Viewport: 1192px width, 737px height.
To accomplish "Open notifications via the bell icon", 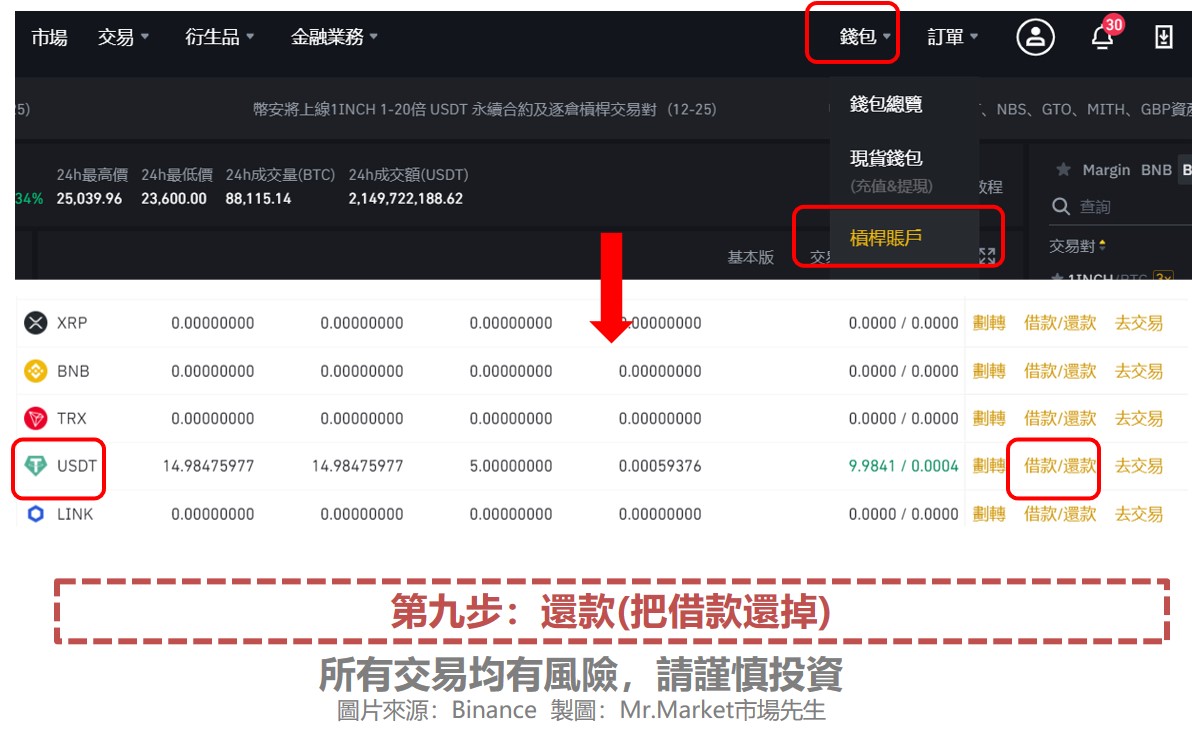I will pos(1101,38).
